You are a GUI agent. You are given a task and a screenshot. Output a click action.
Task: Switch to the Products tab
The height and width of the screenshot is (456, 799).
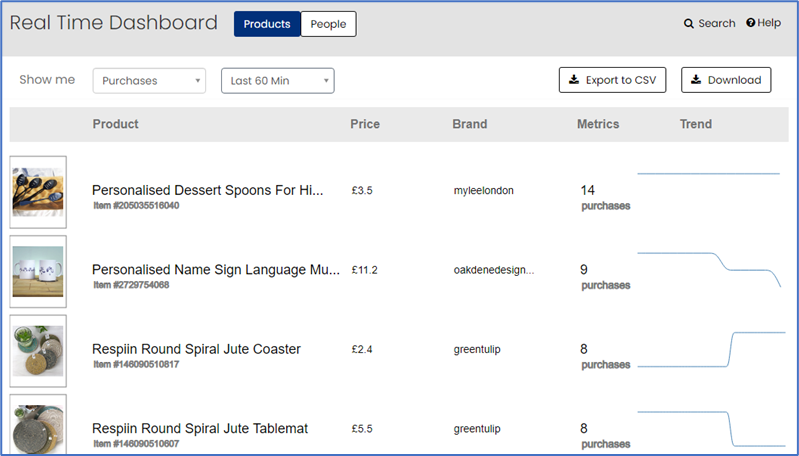pos(267,24)
